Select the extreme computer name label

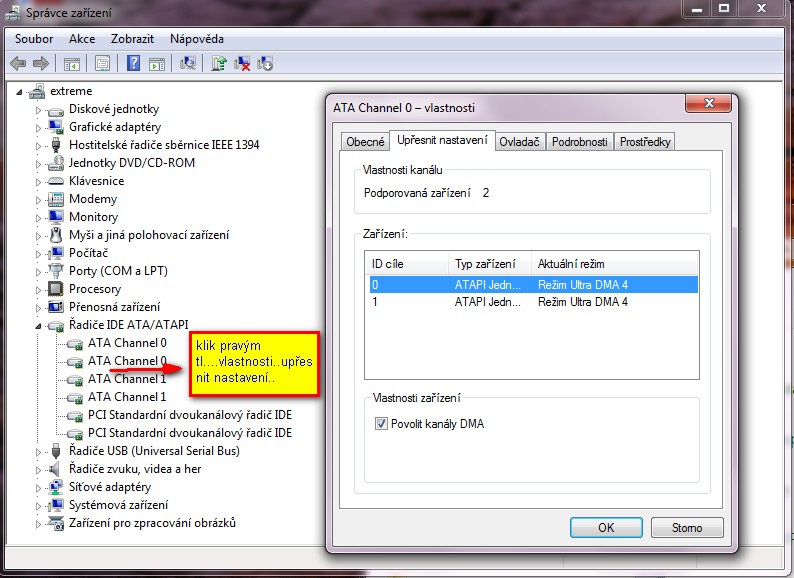71,91
